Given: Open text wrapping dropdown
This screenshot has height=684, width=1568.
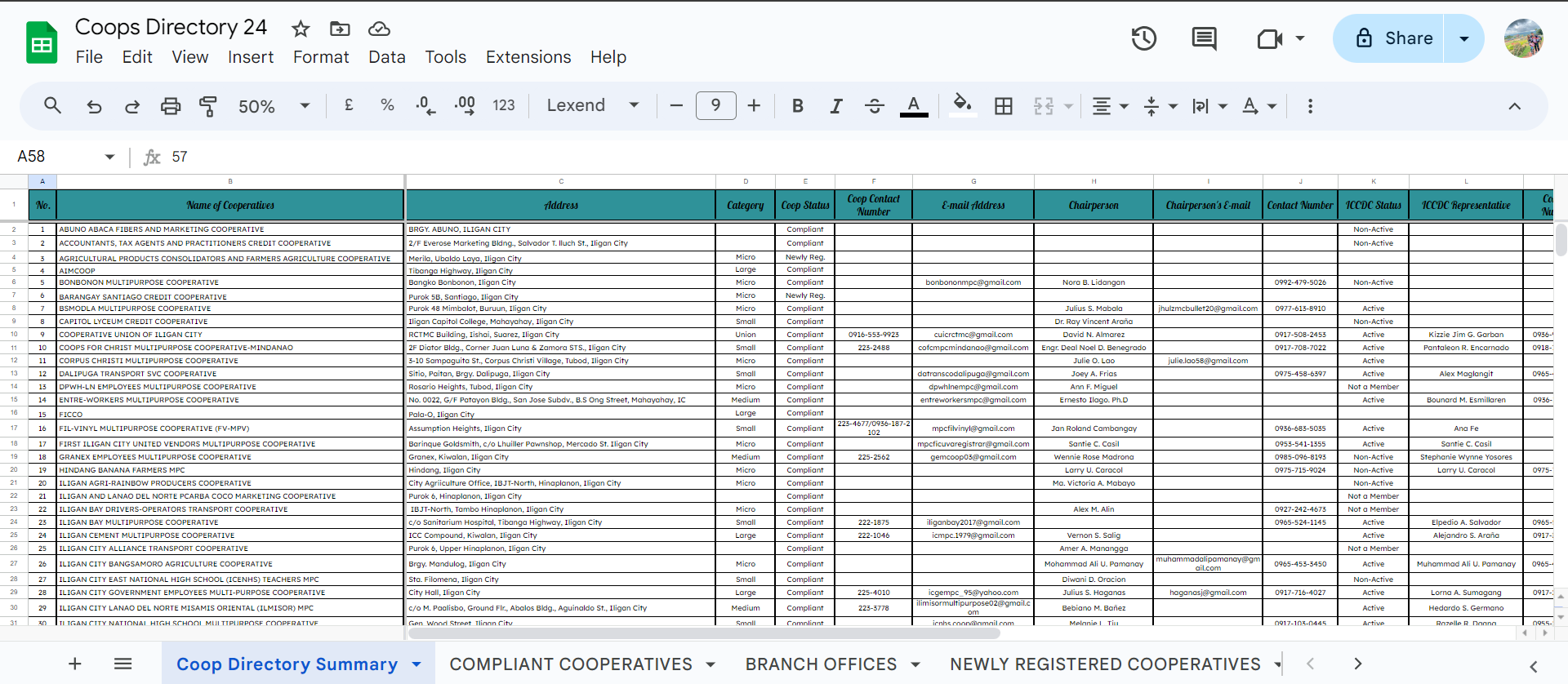Looking at the screenshot, I should pyautogui.click(x=1209, y=106).
